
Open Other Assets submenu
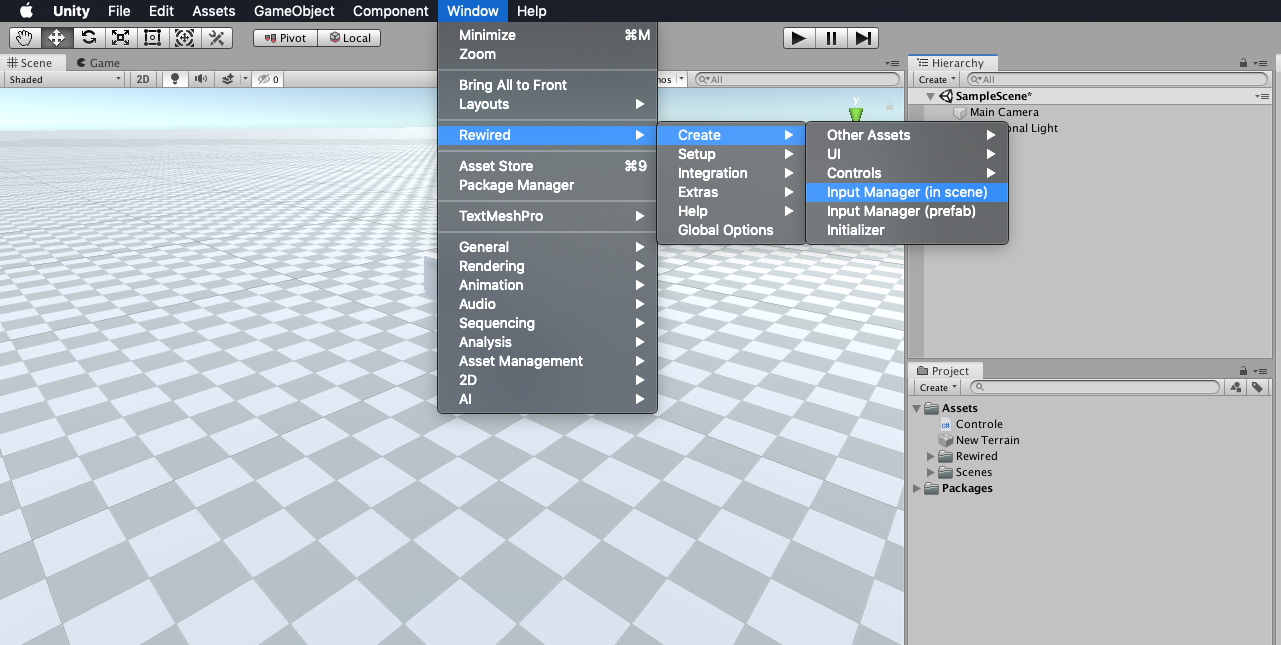907,135
